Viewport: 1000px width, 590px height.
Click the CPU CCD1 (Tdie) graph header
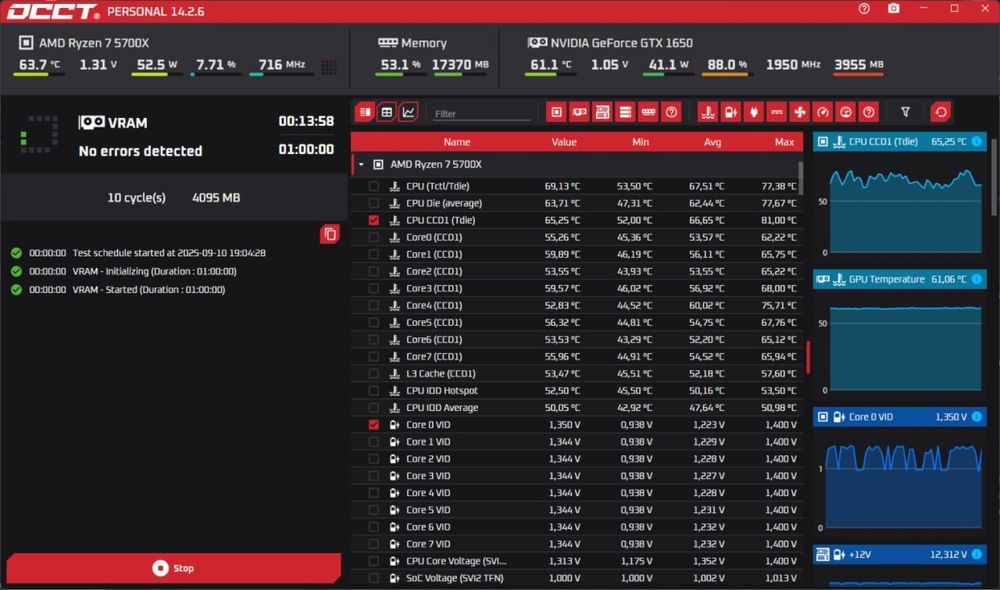(900, 142)
